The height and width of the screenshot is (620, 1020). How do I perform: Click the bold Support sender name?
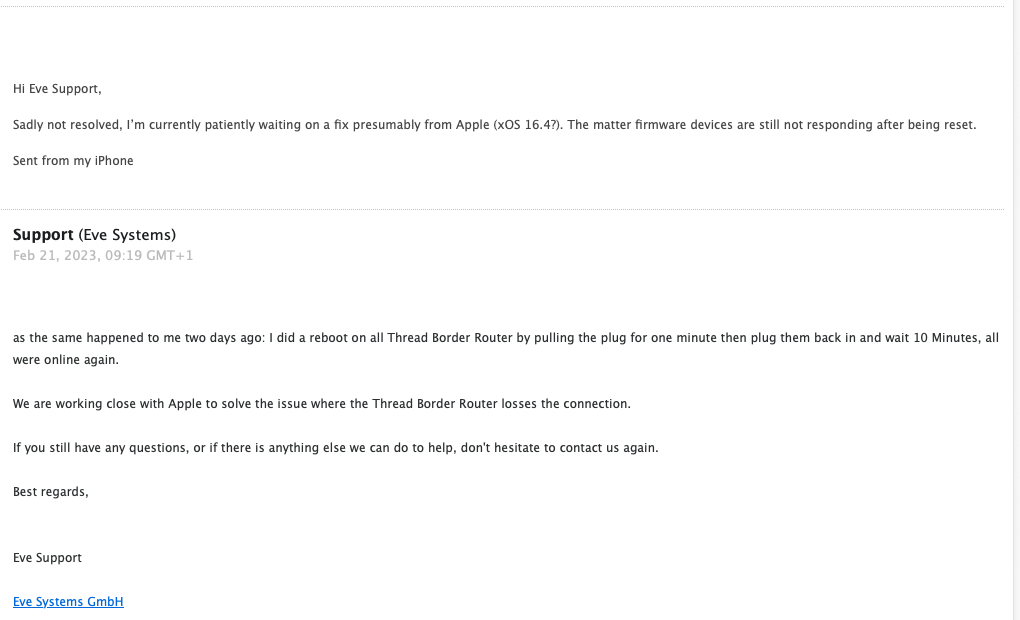click(x=43, y=235)
